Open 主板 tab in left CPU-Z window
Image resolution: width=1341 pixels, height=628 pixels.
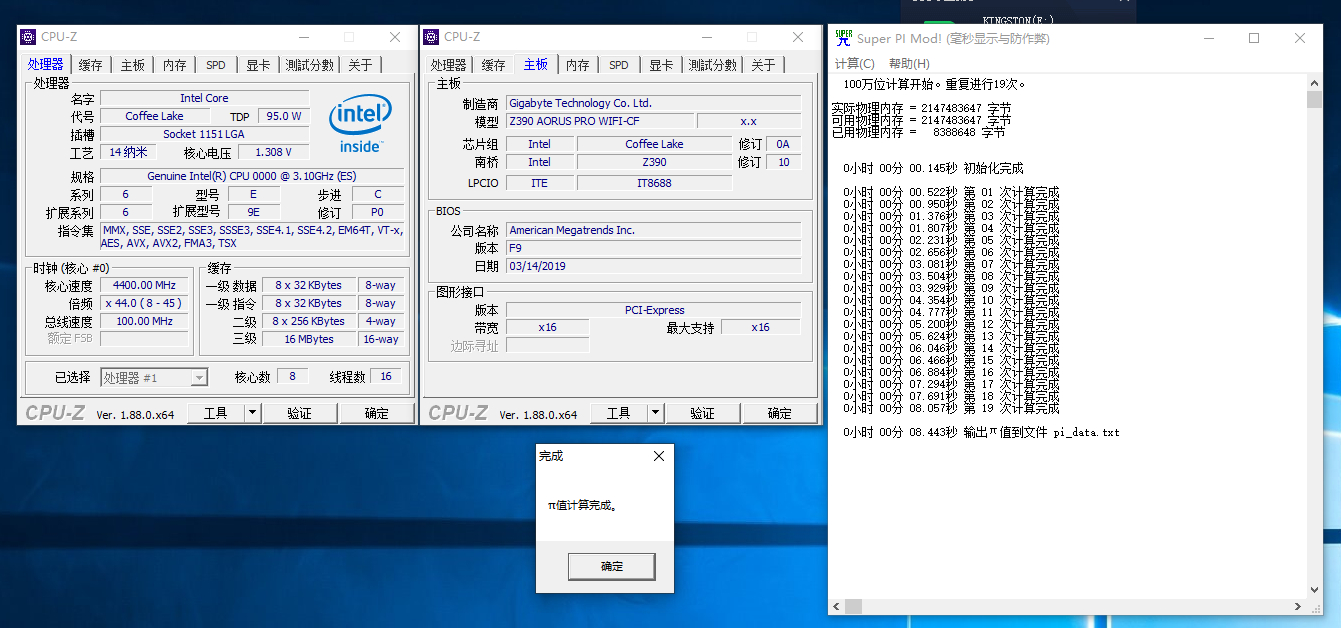click(x=132, y=65)
